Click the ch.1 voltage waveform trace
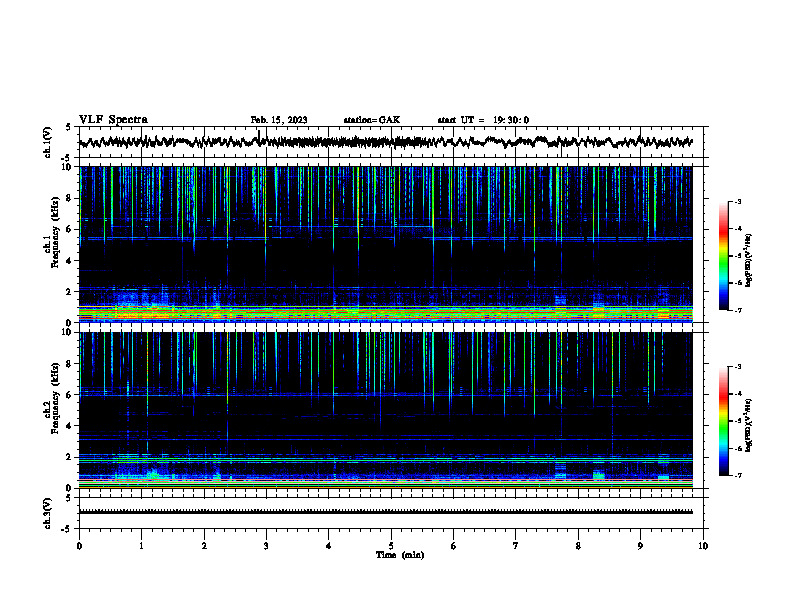This screenshot has height=612, width=792. pyautogui.click(x=385, y=142)
